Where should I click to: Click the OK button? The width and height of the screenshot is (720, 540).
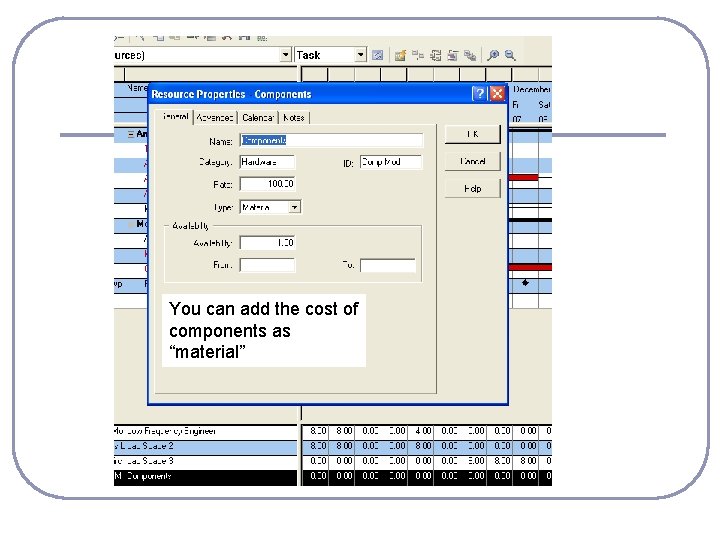(472, 134)
